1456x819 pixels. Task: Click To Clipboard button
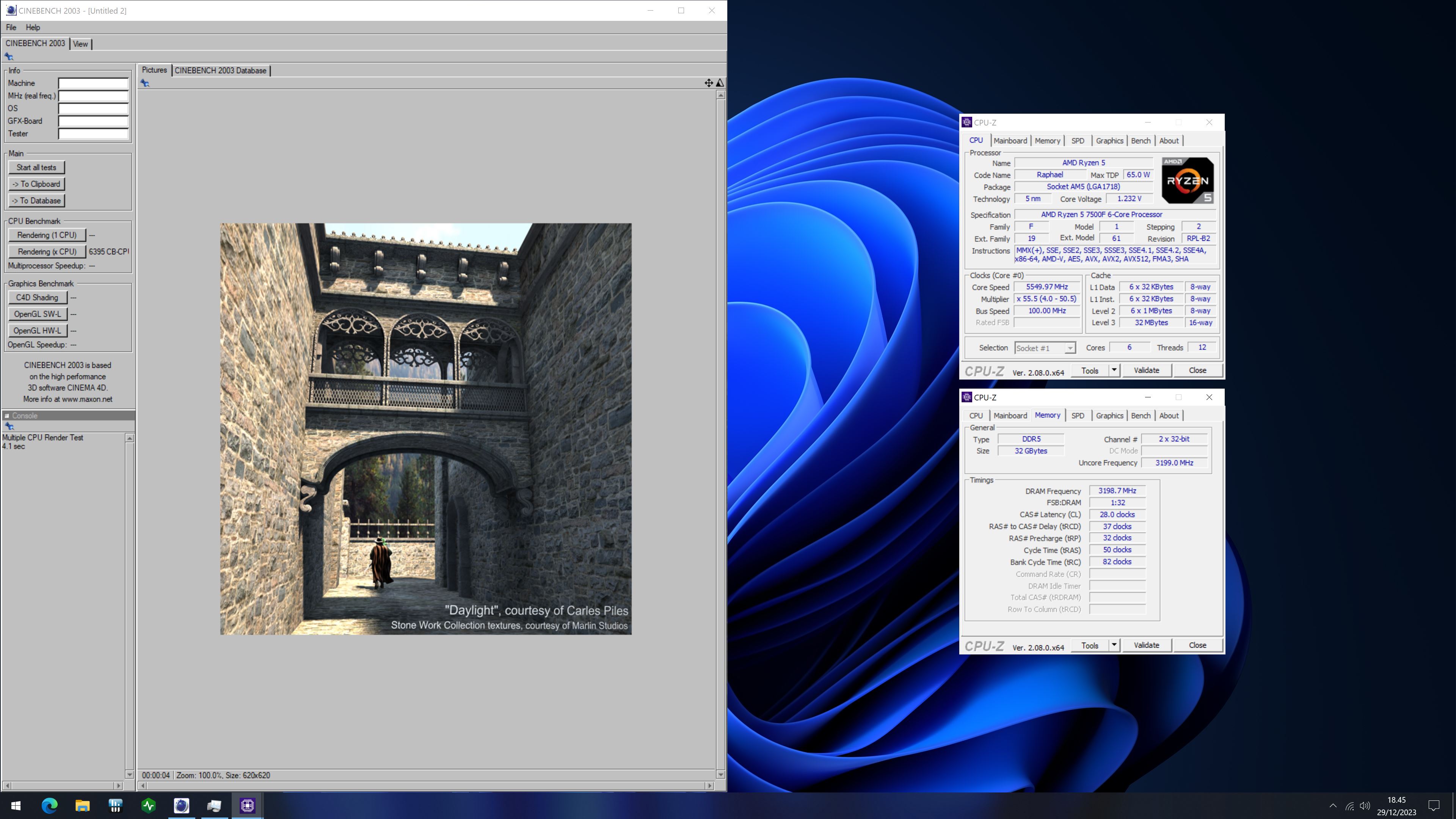37,184
